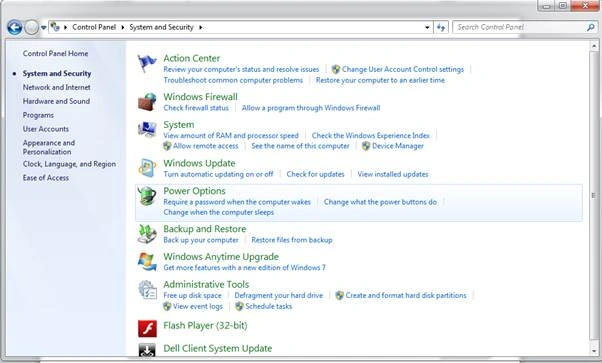Open Restore files from backup

292,240
